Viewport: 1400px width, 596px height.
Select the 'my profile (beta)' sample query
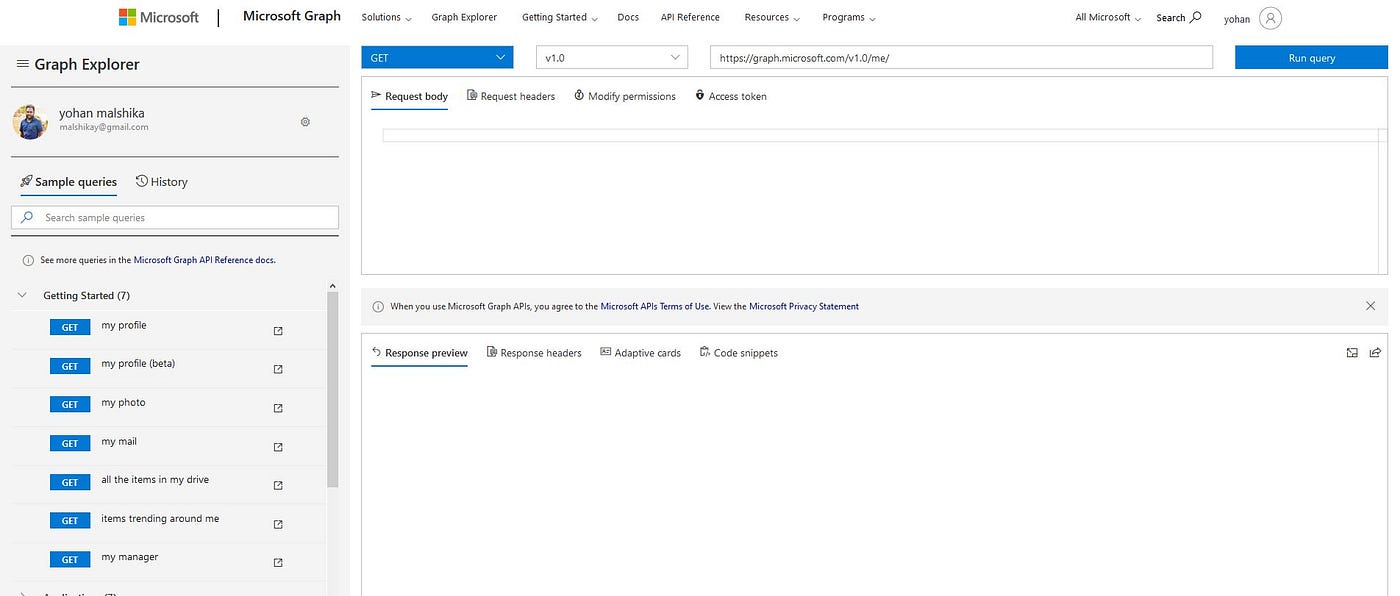(x=138, y=364)
